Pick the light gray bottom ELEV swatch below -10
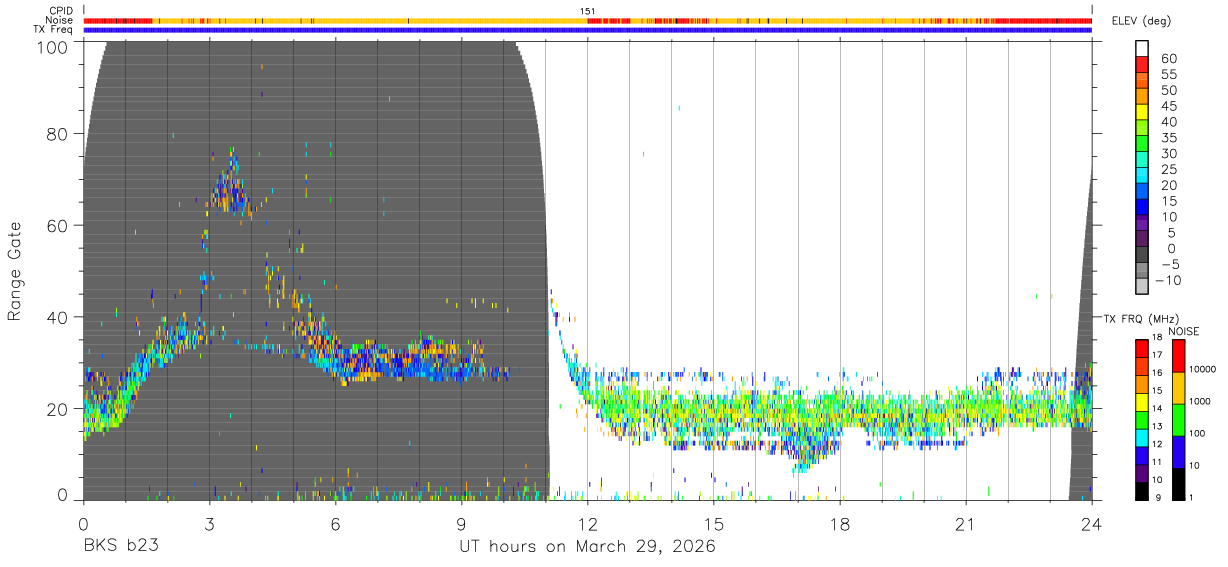This screenshot has height=567, width=1228. click(x=1142, y=288)
